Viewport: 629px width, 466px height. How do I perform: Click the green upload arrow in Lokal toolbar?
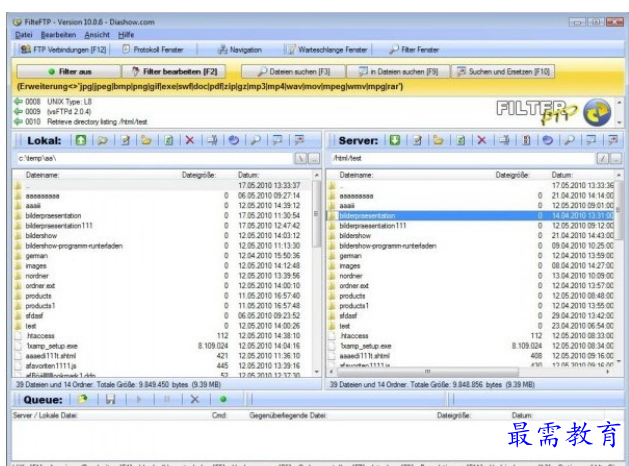pos(81,141)
